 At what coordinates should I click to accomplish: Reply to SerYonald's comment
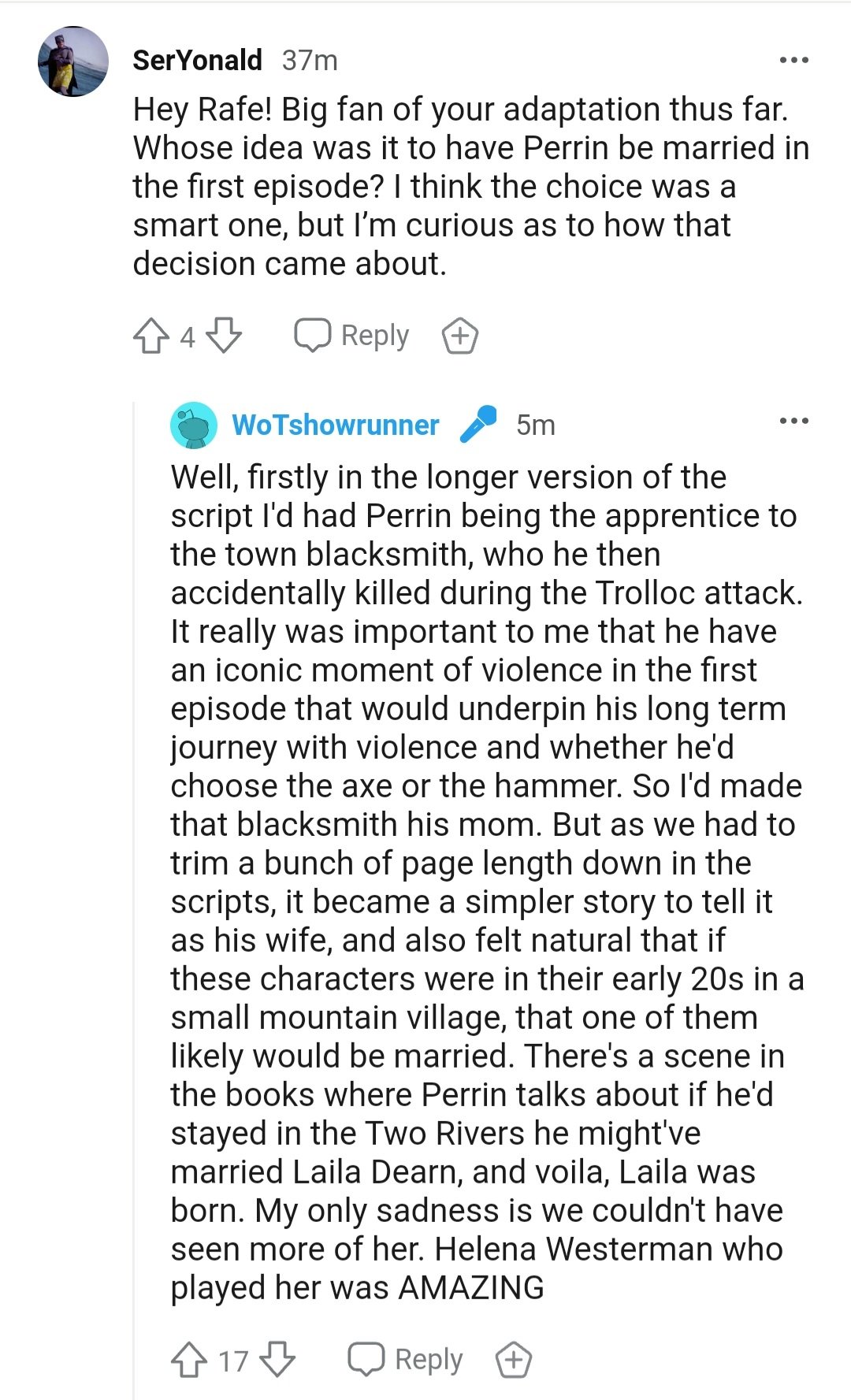(352, 336)
